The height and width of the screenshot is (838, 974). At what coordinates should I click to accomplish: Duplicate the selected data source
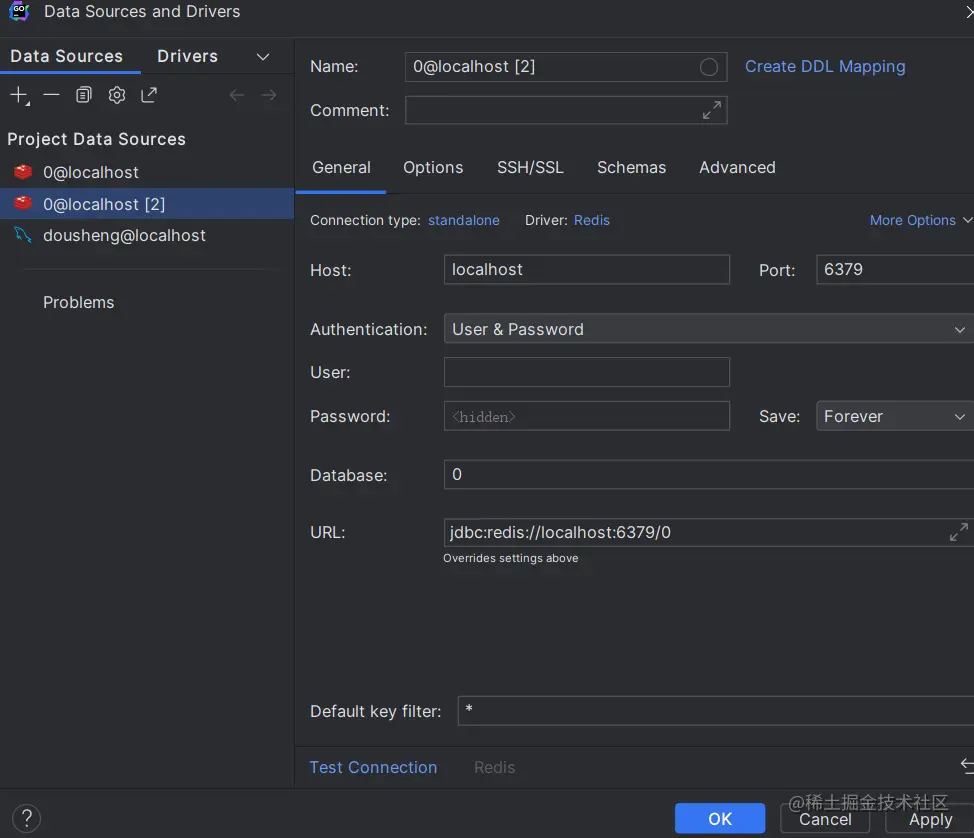click(x=84, y=95)
